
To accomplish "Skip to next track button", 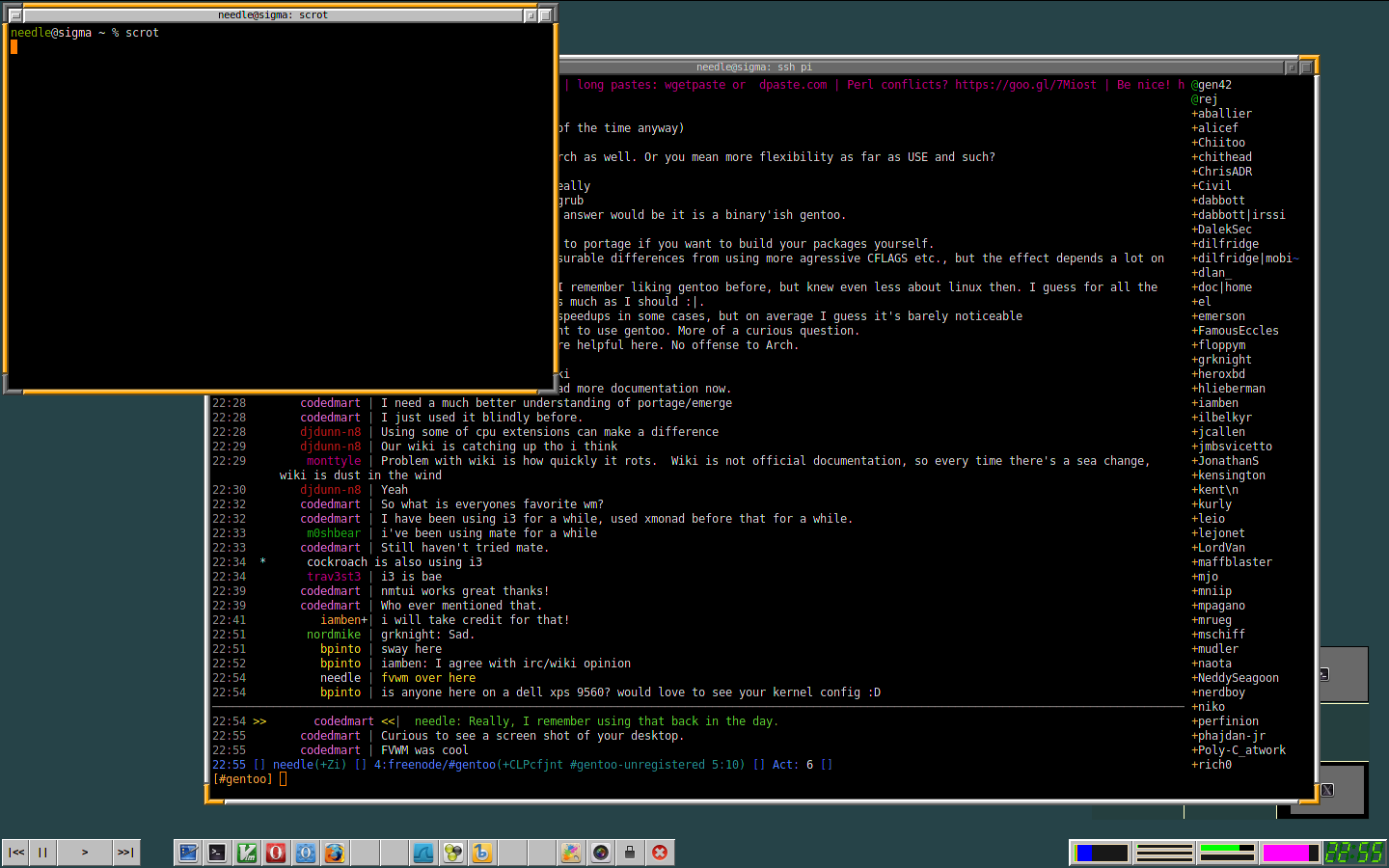I will point(125,853).
